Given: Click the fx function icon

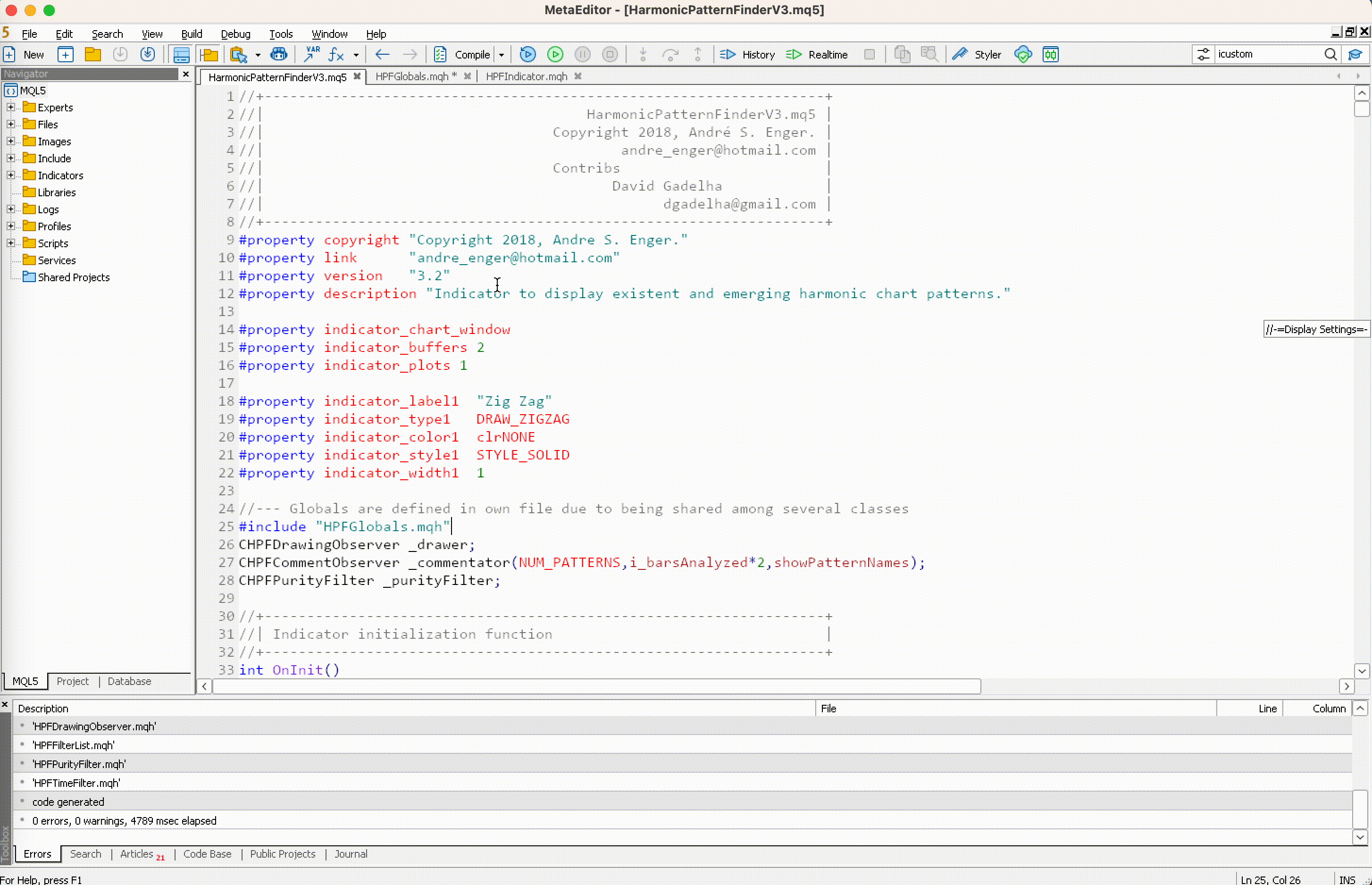Looking at the screenshot, I should pos(336,55).
